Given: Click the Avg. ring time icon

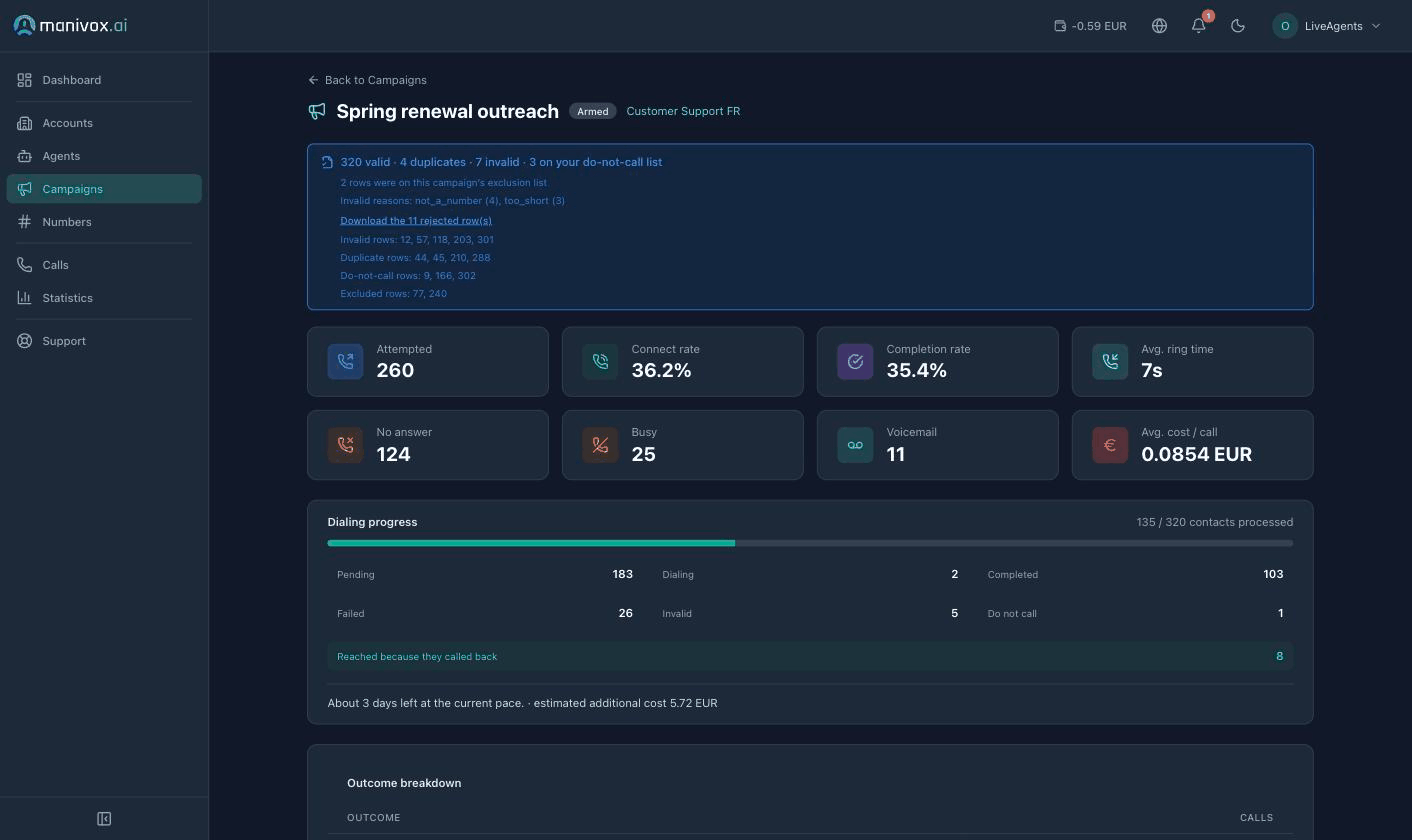Looking at the screenshot, I should pos(1110,361).
